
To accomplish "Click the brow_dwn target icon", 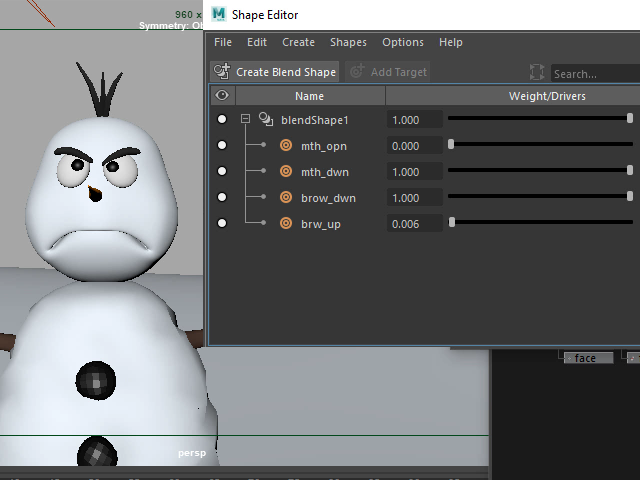I will (286, 197).
